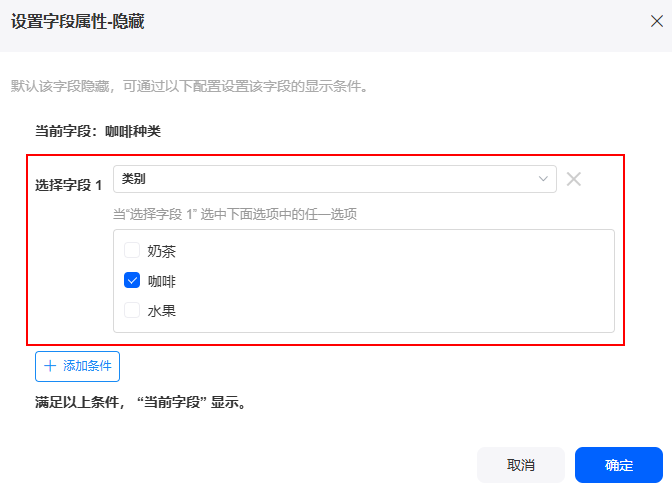The height and width of the screenshot is (491, 672).
Task: Expand the chevron arrow of 类别 dropdown
Action: [x=543, y=179]
